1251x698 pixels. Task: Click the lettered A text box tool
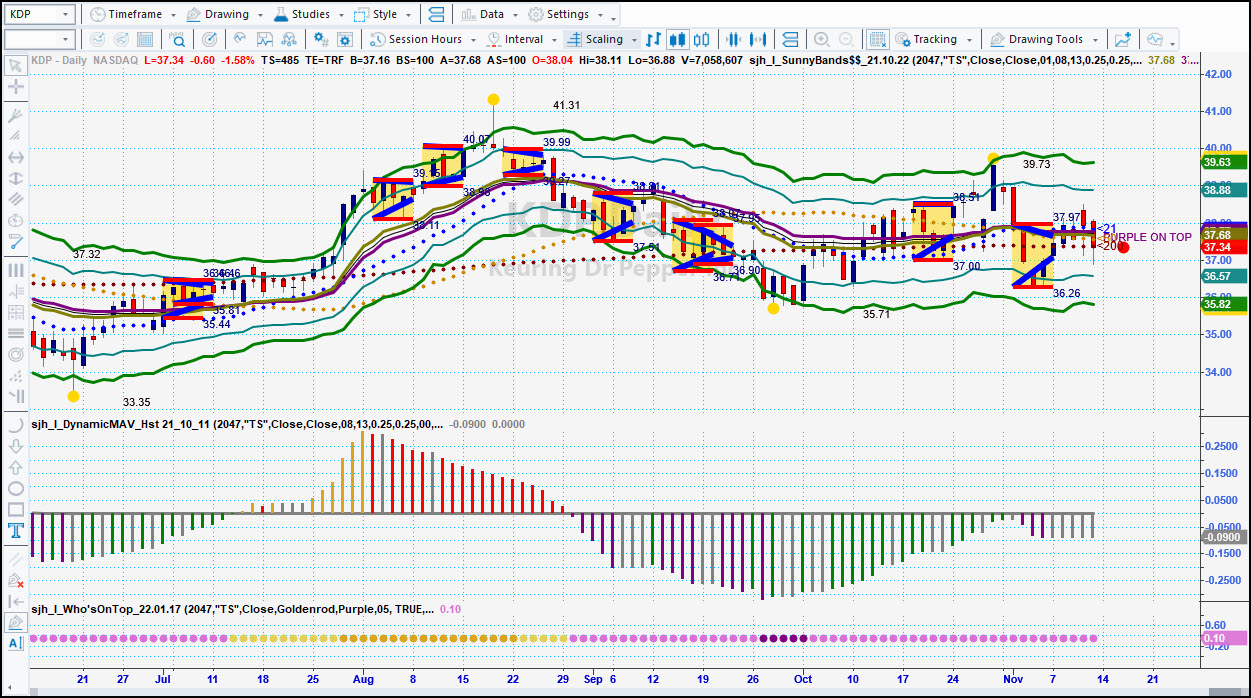click(x=16, y=643)
